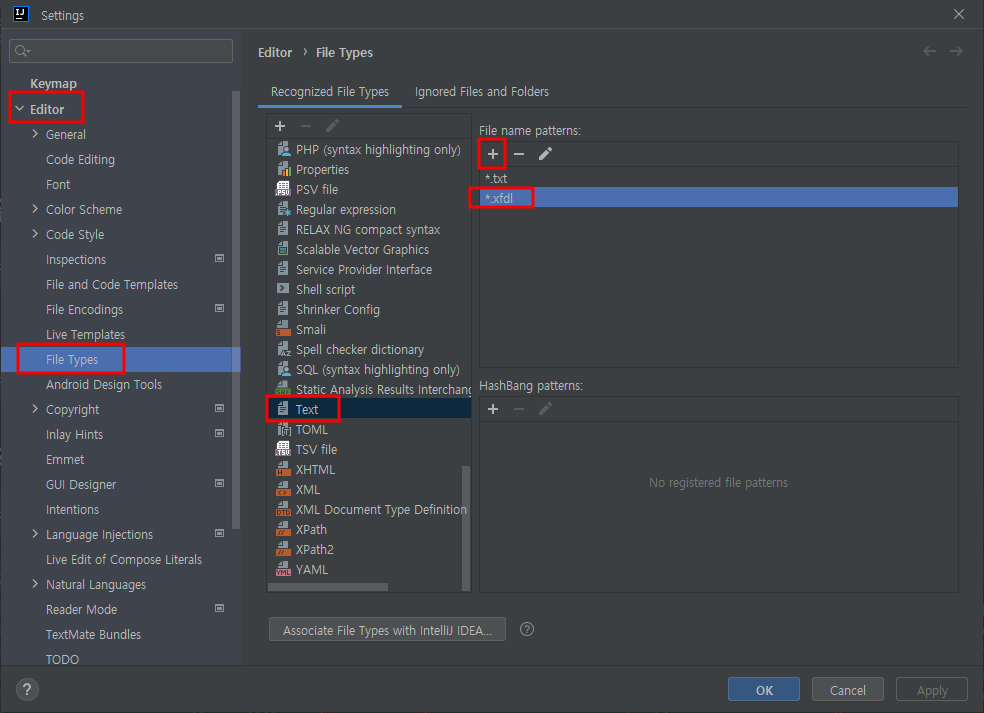Viewport: 984px width, 713px height.
Task: Remove the selected recognized file type
Action: tap(306, 126)
